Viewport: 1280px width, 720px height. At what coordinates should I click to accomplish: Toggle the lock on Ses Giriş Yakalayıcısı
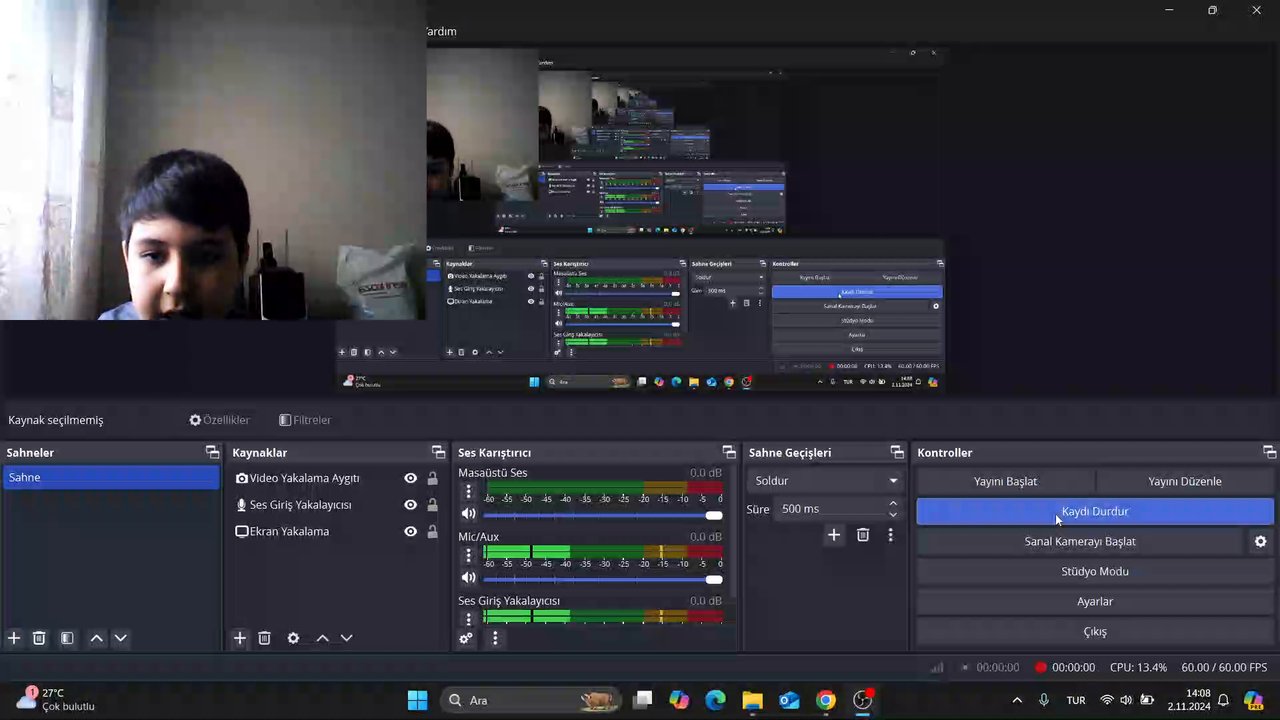[432, 505]
